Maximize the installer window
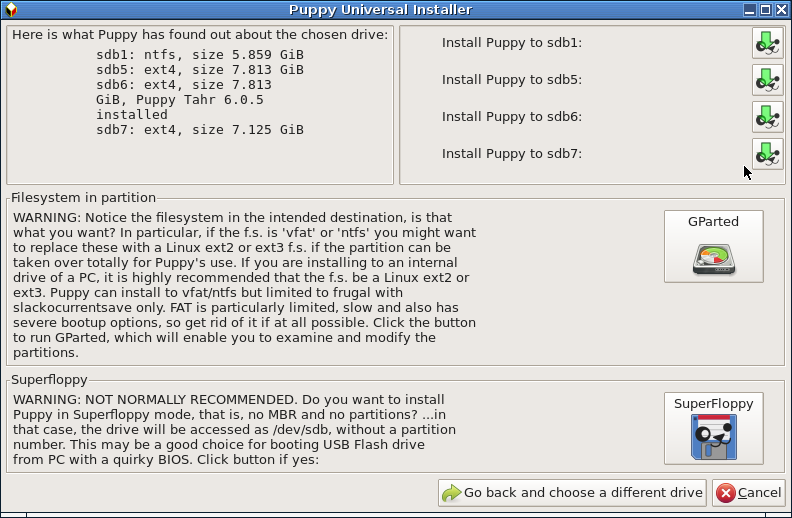 click(766, 10)
